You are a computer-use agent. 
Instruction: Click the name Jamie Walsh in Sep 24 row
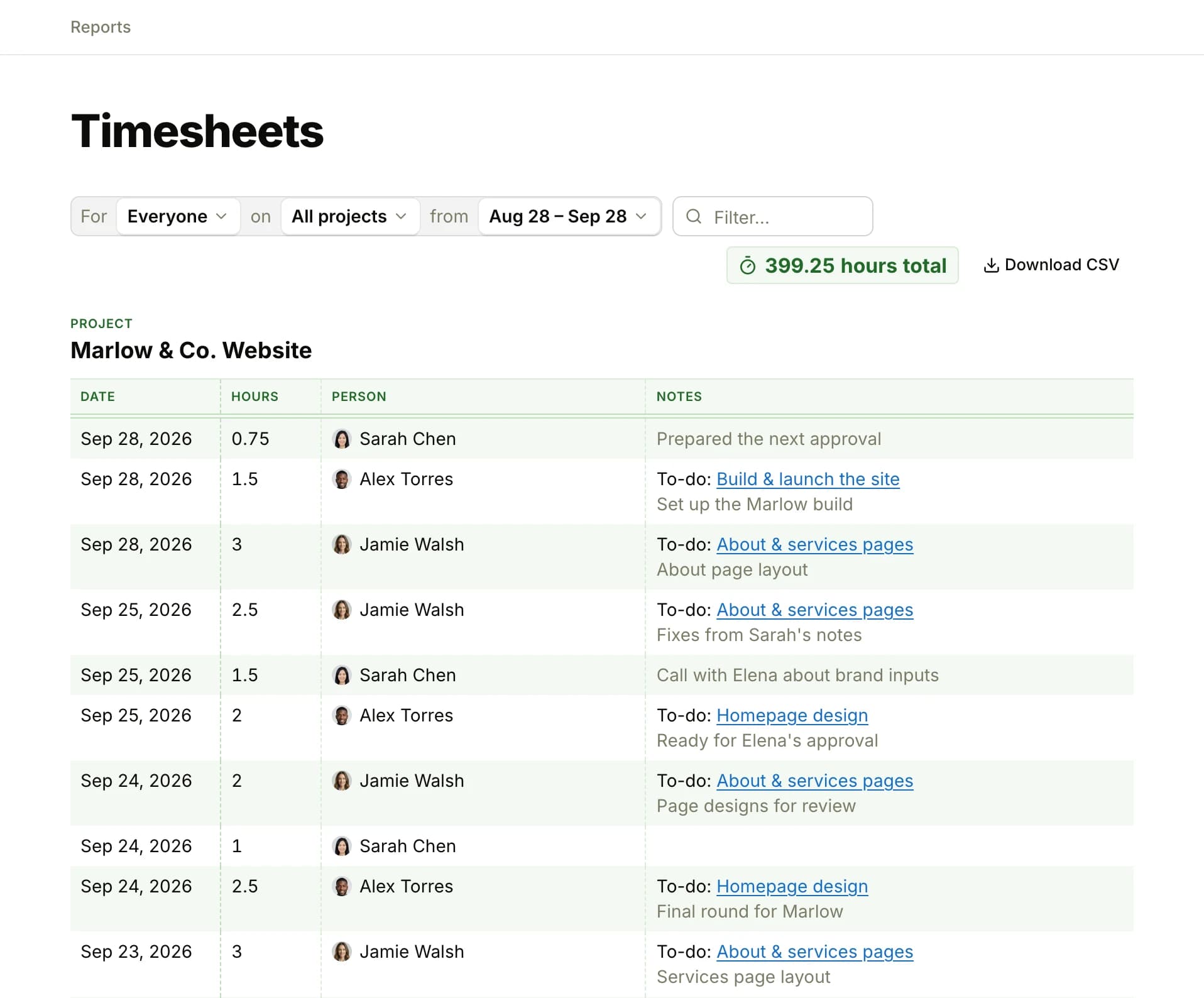click(412, 781)
